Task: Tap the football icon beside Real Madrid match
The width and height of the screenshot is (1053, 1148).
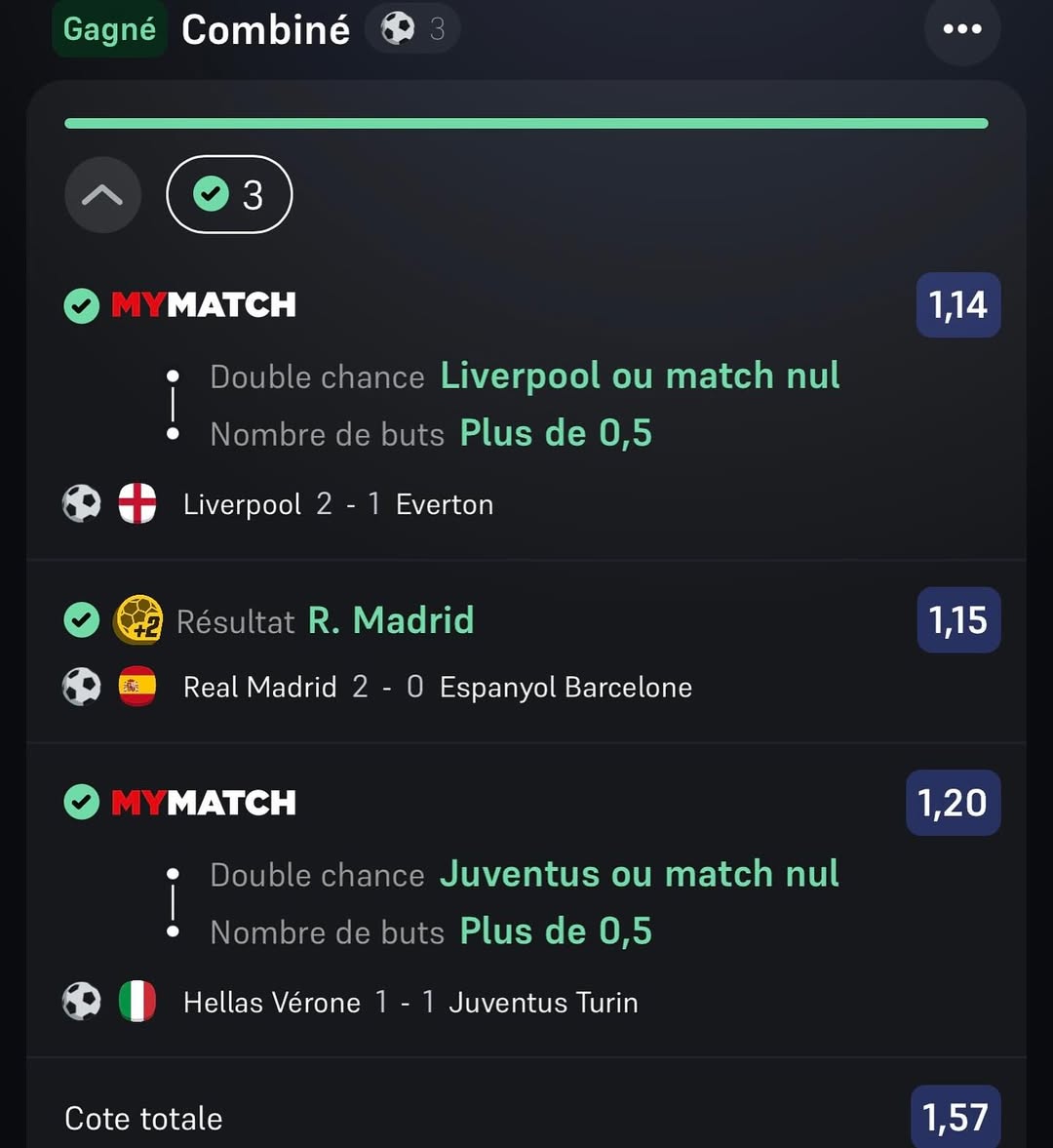Action: tap(82, 687)
